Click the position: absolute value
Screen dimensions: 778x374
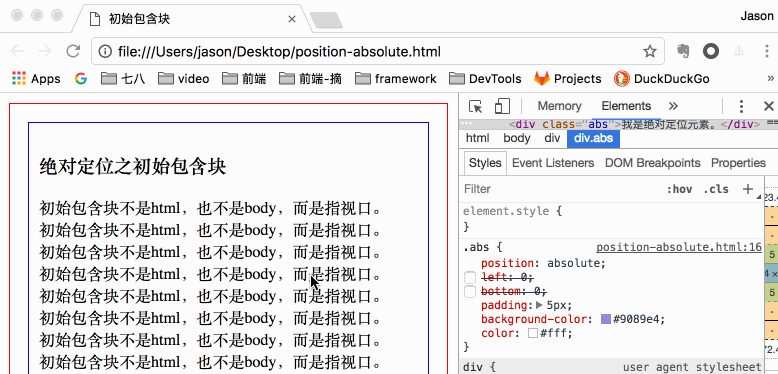(574, 263)
